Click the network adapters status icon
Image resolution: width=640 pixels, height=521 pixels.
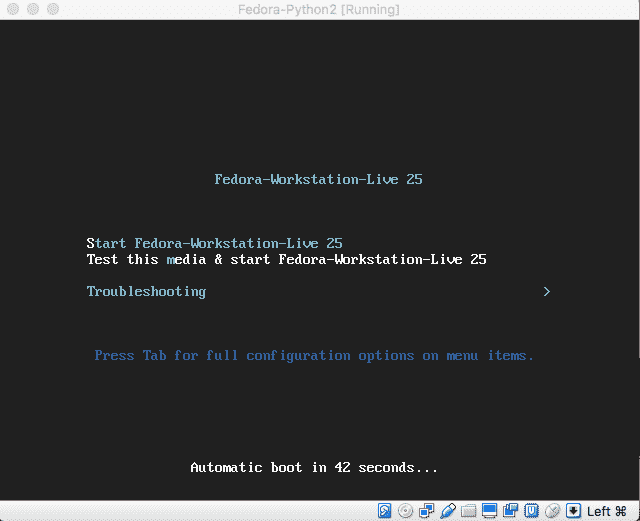tap(427, 510)
